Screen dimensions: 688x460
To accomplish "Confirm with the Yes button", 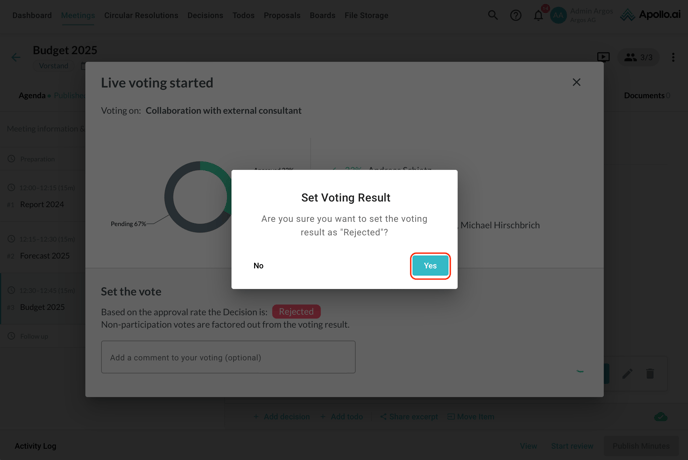I will point(430,265).
